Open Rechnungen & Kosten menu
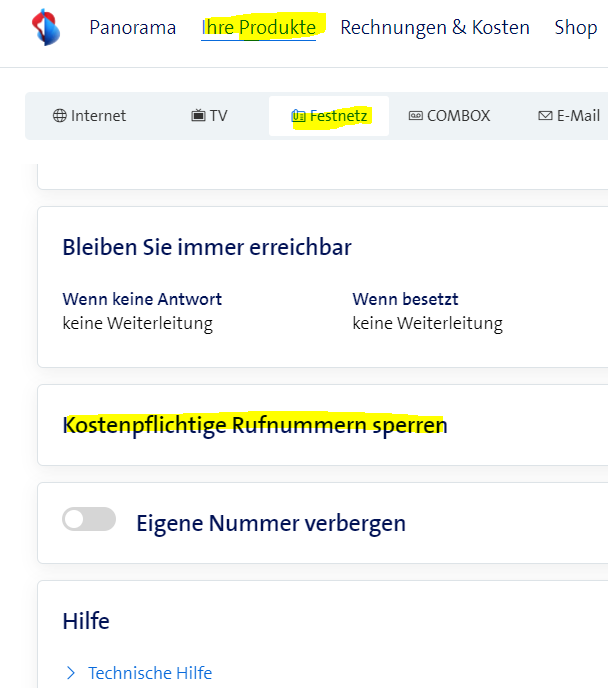The width and height of the screenshot is (608, 688). click(x=434, y=27)
